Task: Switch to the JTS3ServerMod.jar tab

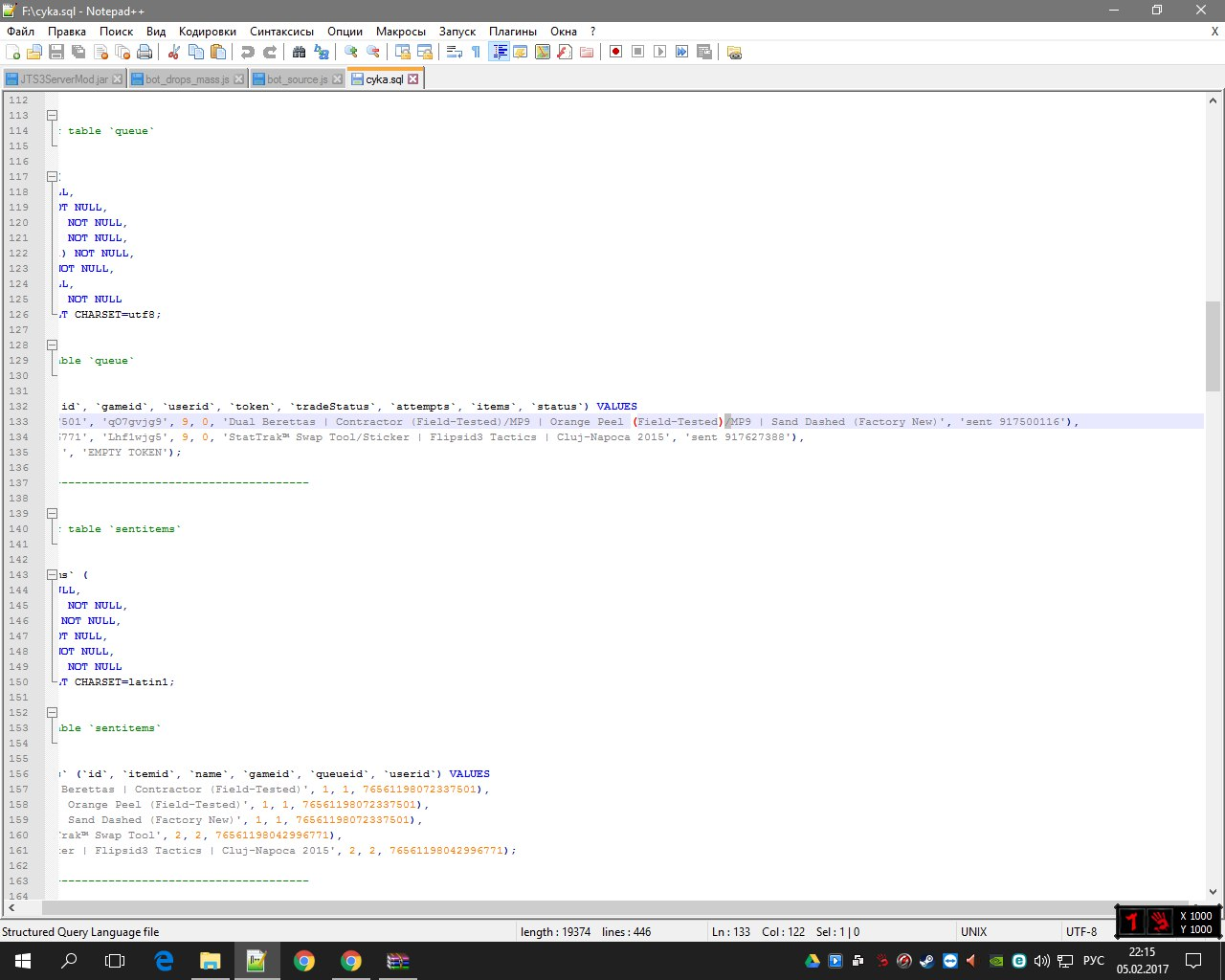Action: pos(64,79)
